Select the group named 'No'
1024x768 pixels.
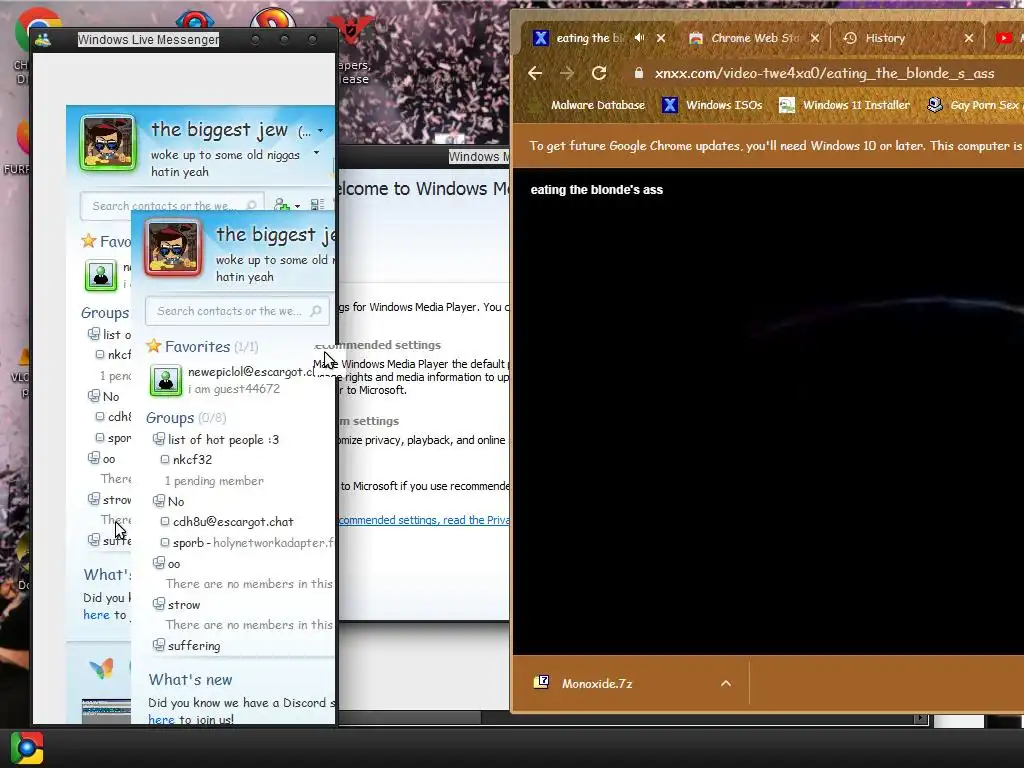tap(176, 502)
